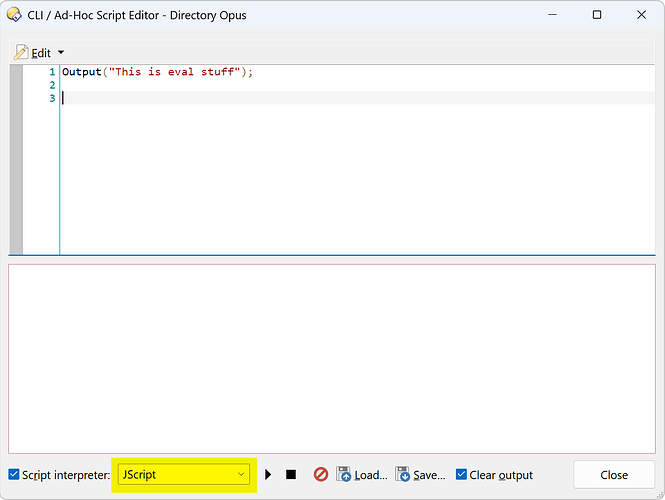The image size is (665, 500).
Task: Click line 3 in the code editor
Action: (x=358, y=98)
